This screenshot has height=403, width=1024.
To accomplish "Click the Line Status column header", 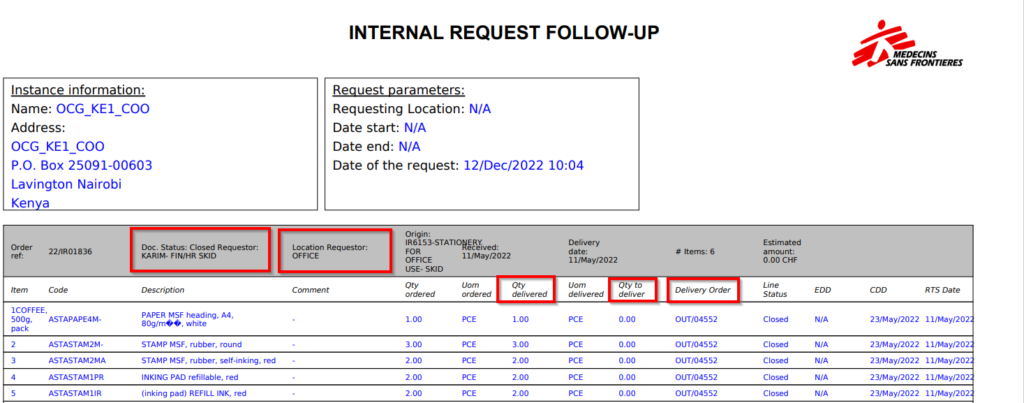I will click(776, 290).
